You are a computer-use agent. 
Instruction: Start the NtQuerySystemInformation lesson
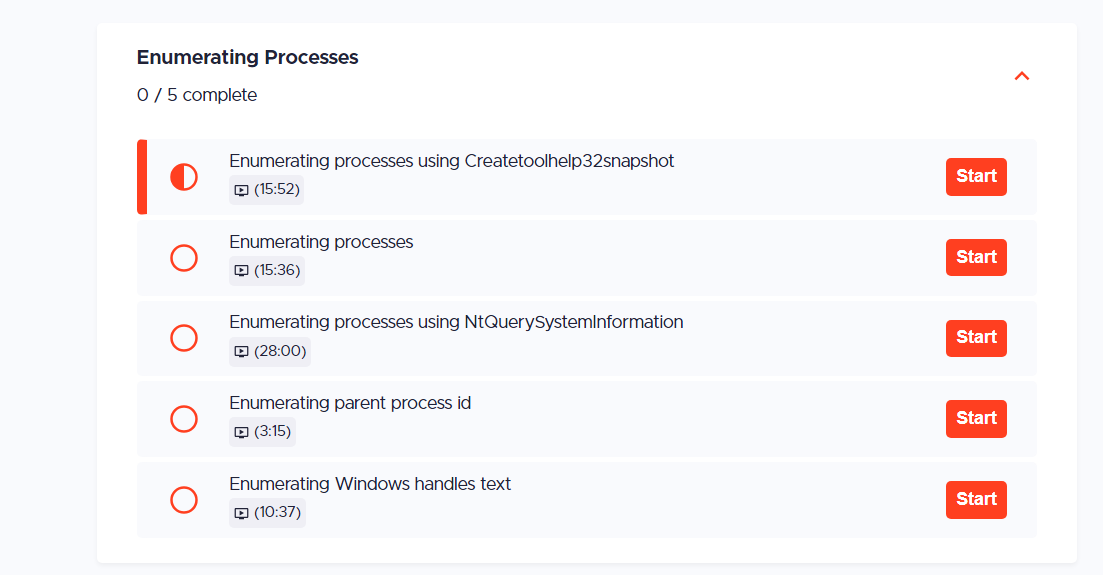coord(976,338)
